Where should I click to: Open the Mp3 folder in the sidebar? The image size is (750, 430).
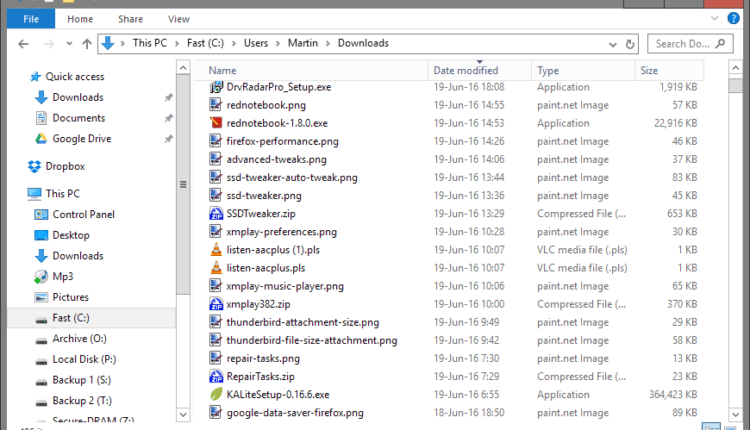pyautogui.click(x=63, y=276)
